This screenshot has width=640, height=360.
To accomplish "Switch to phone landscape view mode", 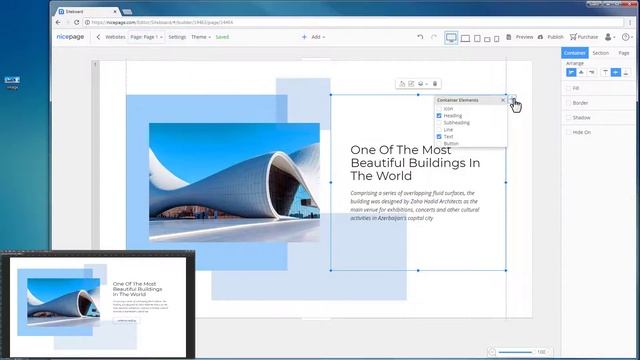I will (487, 39).
